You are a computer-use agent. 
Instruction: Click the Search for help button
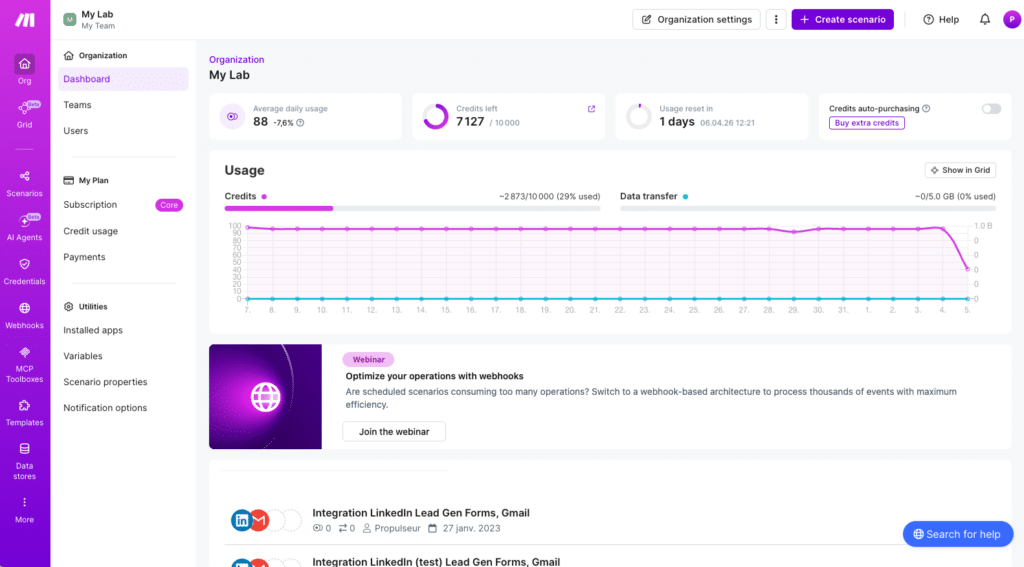tap(957, 534)
